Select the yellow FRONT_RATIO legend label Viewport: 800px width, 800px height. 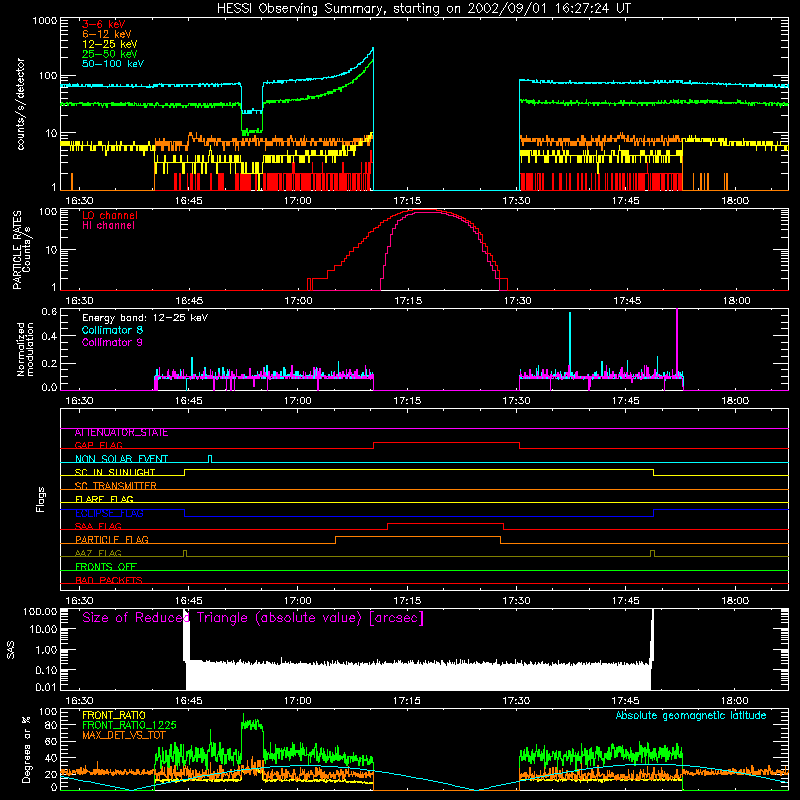point(114,715)
